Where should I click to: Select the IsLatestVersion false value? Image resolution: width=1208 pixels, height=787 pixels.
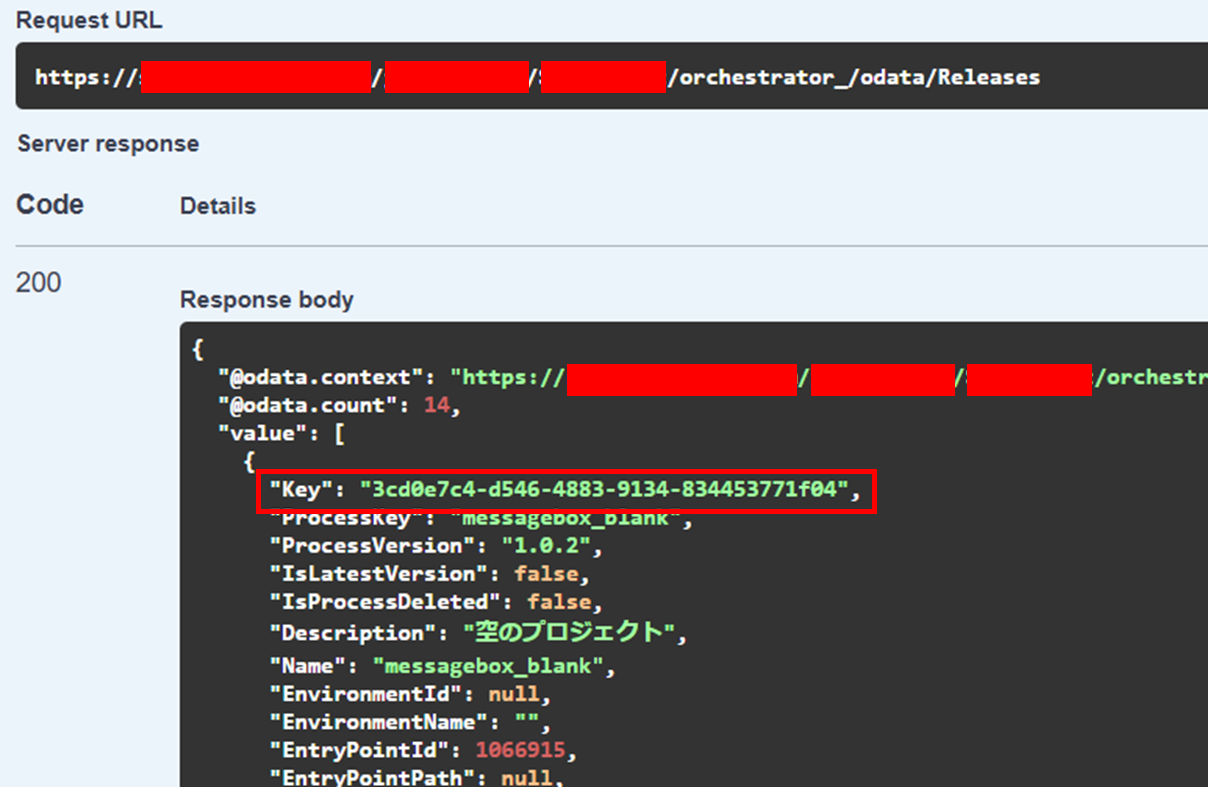click(551, 574)
